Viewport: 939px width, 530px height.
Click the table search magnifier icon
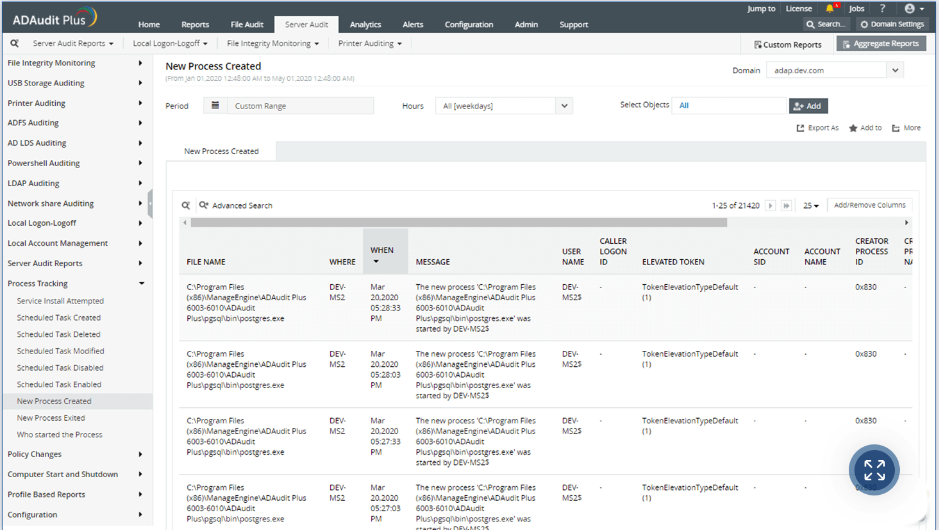(186, 205)
